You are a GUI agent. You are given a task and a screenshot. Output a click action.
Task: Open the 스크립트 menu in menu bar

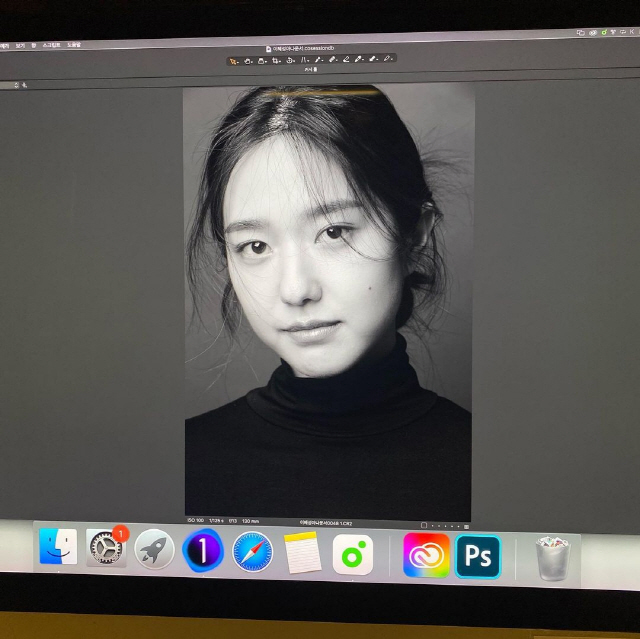point(50,45)
